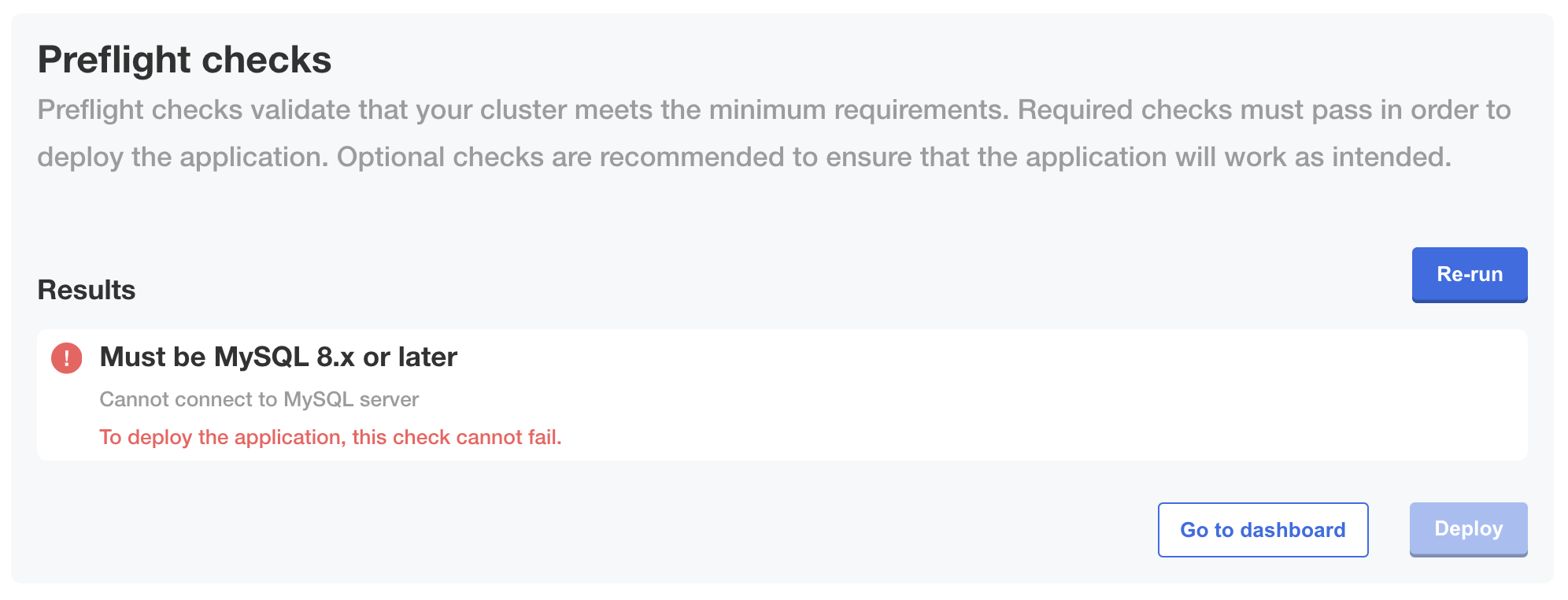
Task: Click the Results section heading
Action: coord(86,288)
